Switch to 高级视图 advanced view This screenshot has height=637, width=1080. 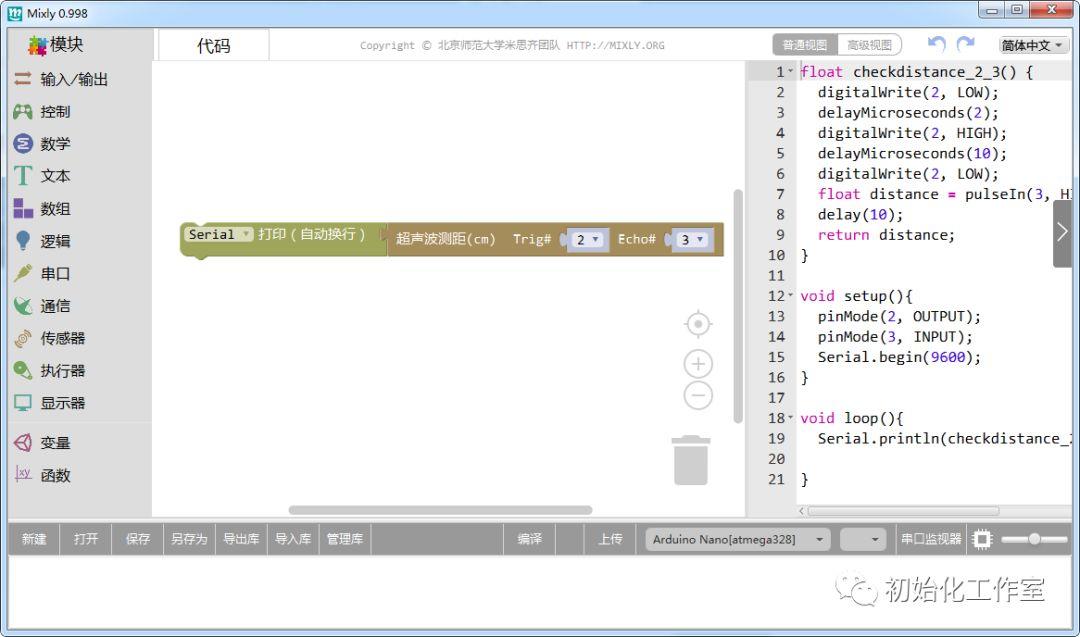click(x=869, y=45)
